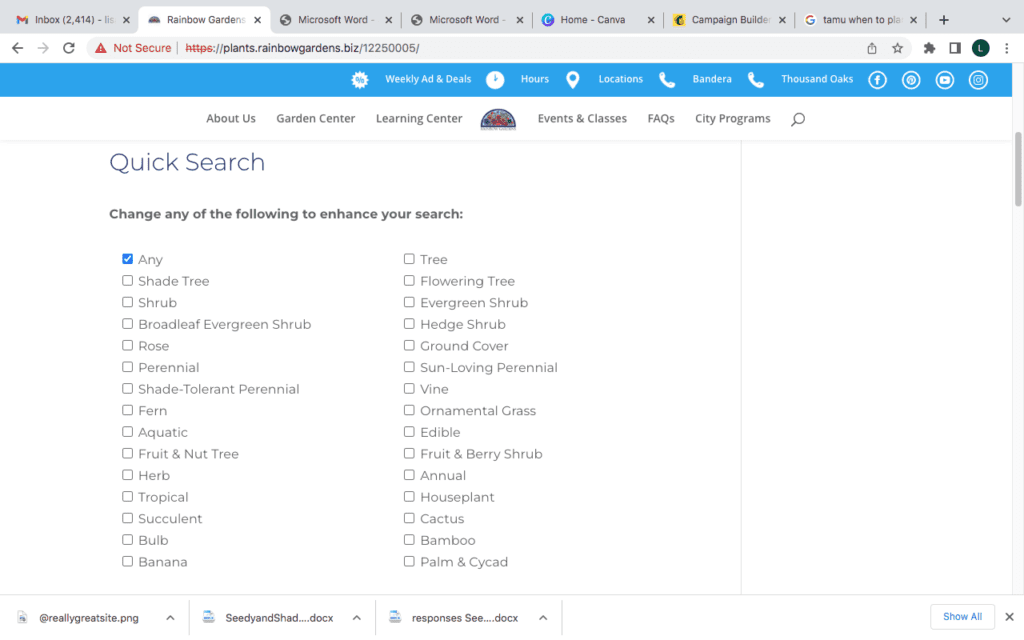Open the Pinterest icon in the blue bar

(x=911, y=80)
